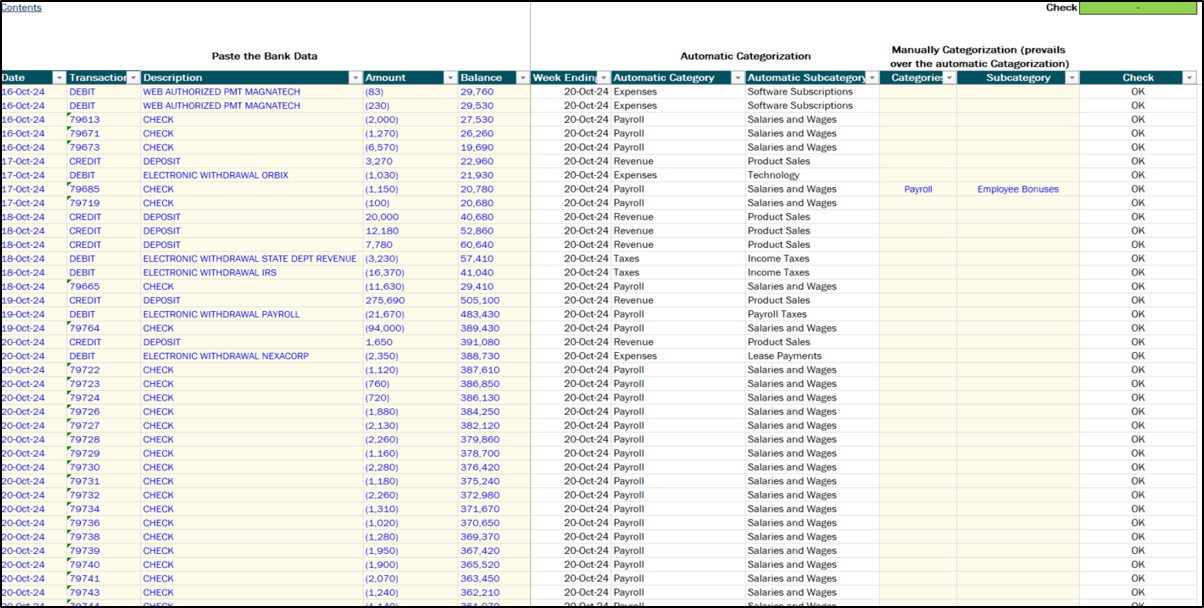
Task: Select the 'Software Subscriptions' cell for amount (230)
Action: [811, 106]
